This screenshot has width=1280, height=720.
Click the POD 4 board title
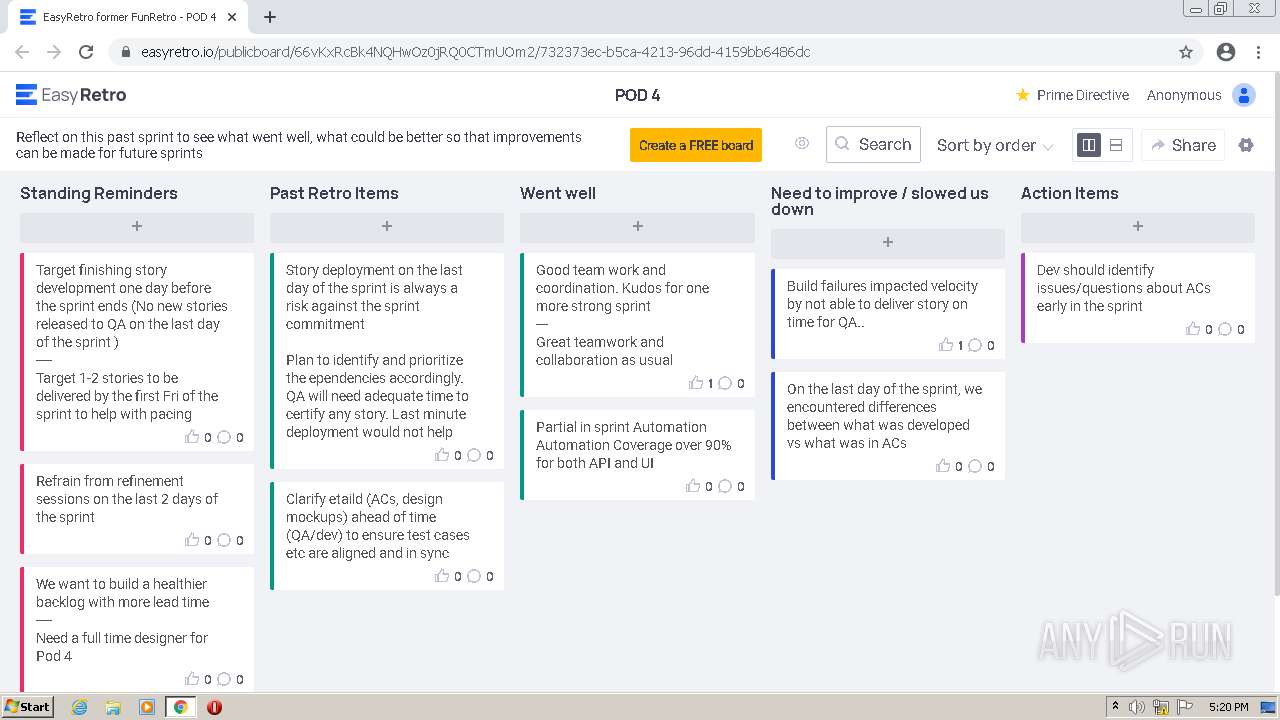tap(637, 95)
